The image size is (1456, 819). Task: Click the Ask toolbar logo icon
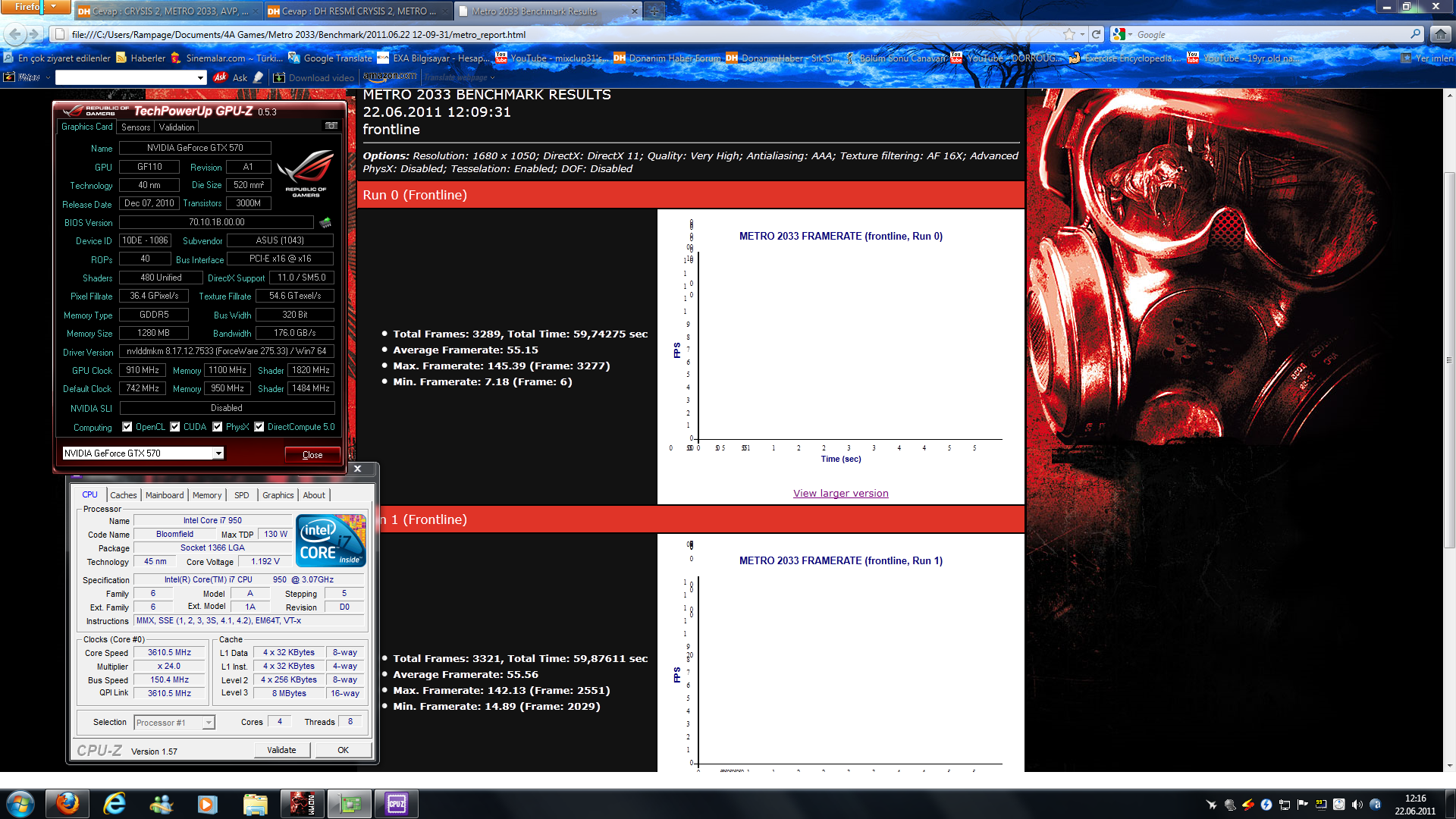(220, 77)
